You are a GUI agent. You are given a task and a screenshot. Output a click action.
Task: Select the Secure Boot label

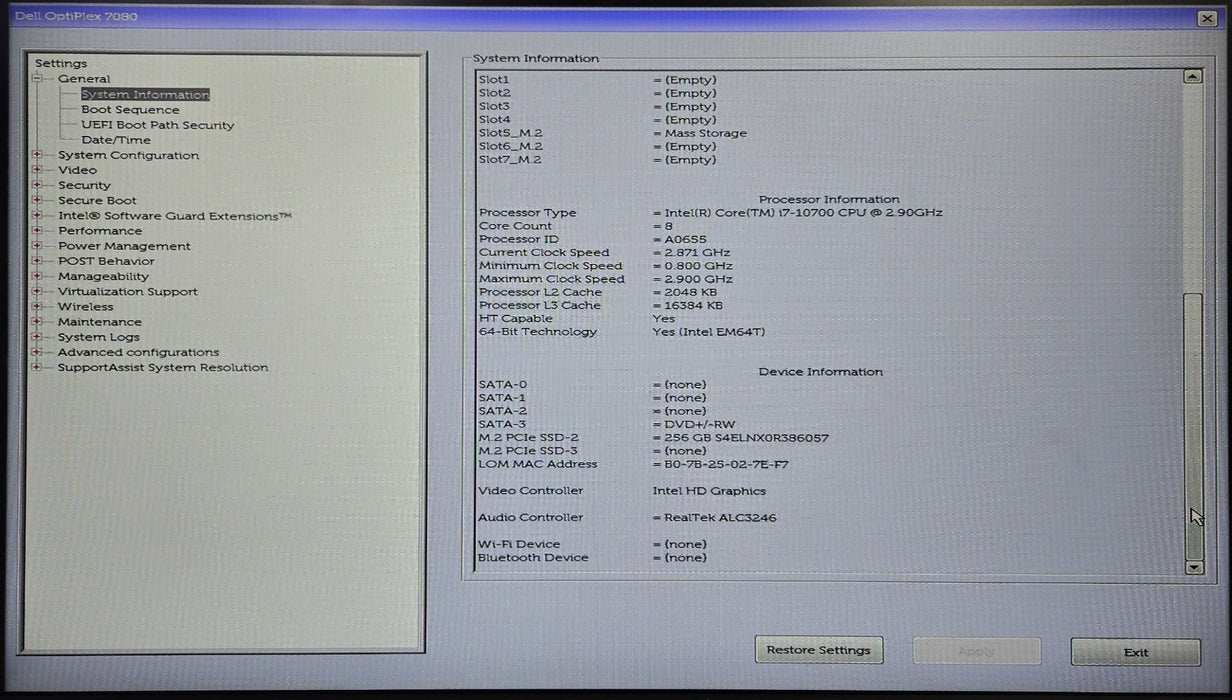tap(97, 200)
